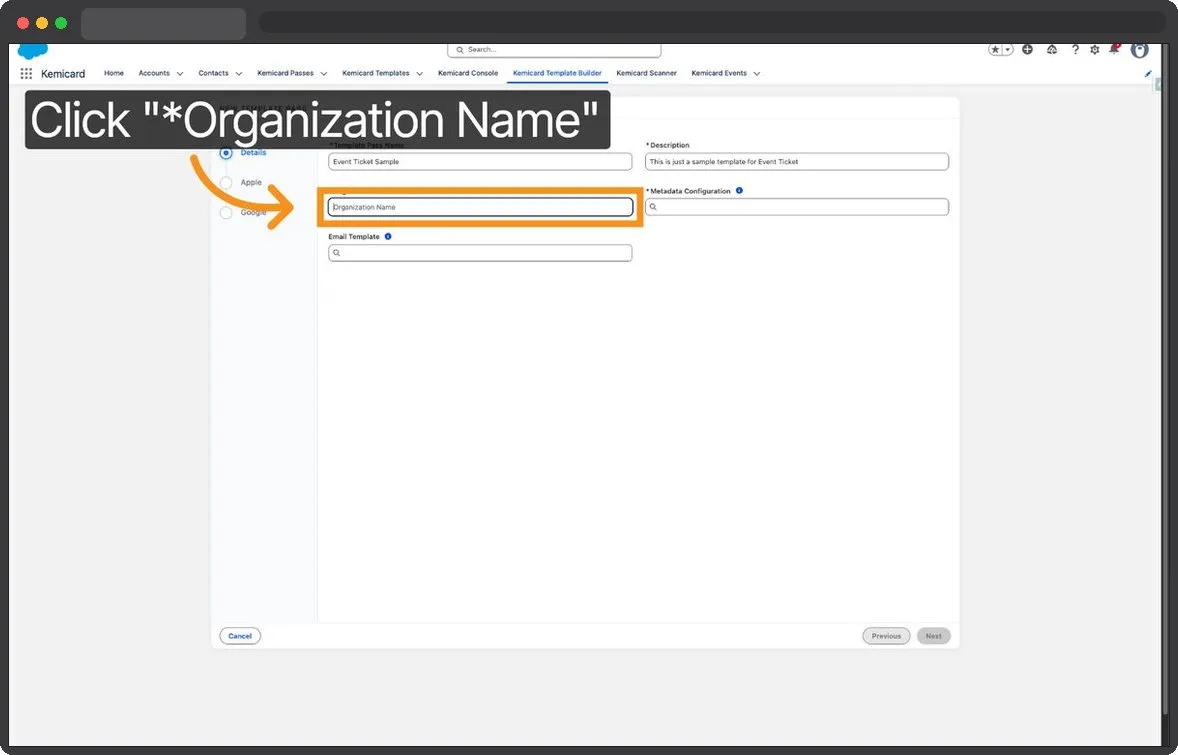Expand the Accounts tab dropdown chevron
The image size is (1178, 755).
(180, 74)
